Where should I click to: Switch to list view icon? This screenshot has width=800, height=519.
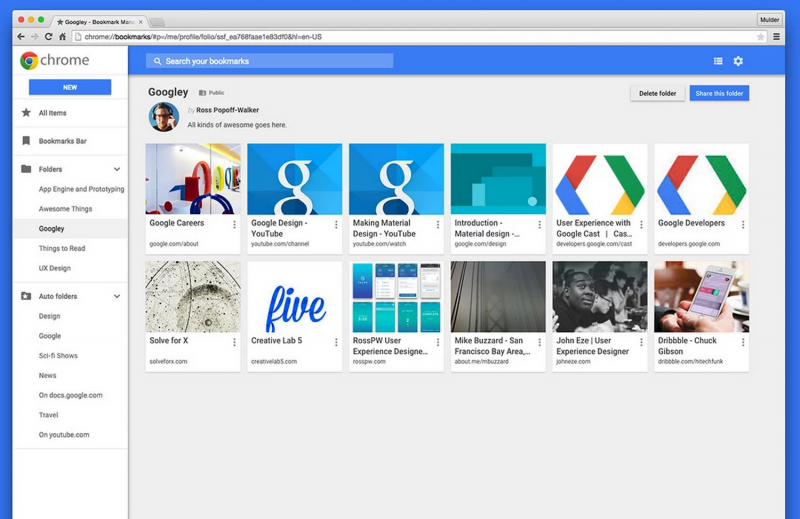click(x=718, y=61)
